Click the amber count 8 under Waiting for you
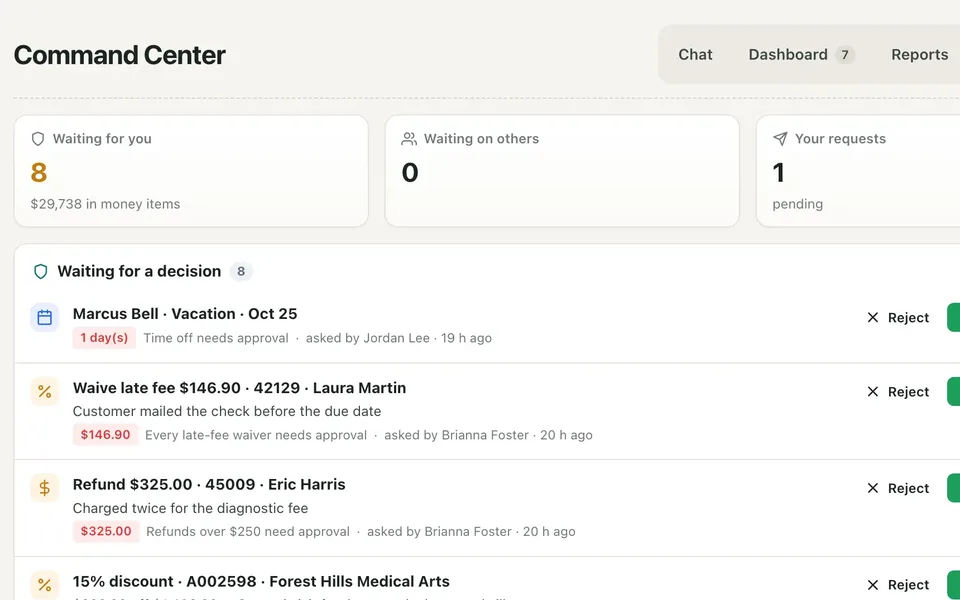The height and width of the screenshot is (600, 960). [x=39, y=172]
